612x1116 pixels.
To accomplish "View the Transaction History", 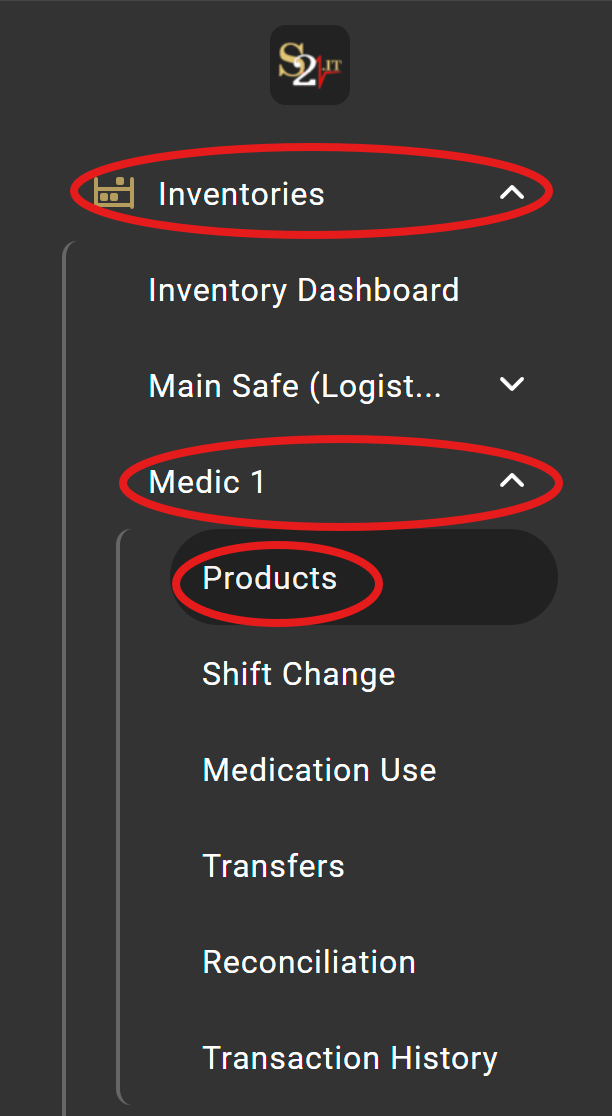I will pyautogui.click(x=350, y=1057).
